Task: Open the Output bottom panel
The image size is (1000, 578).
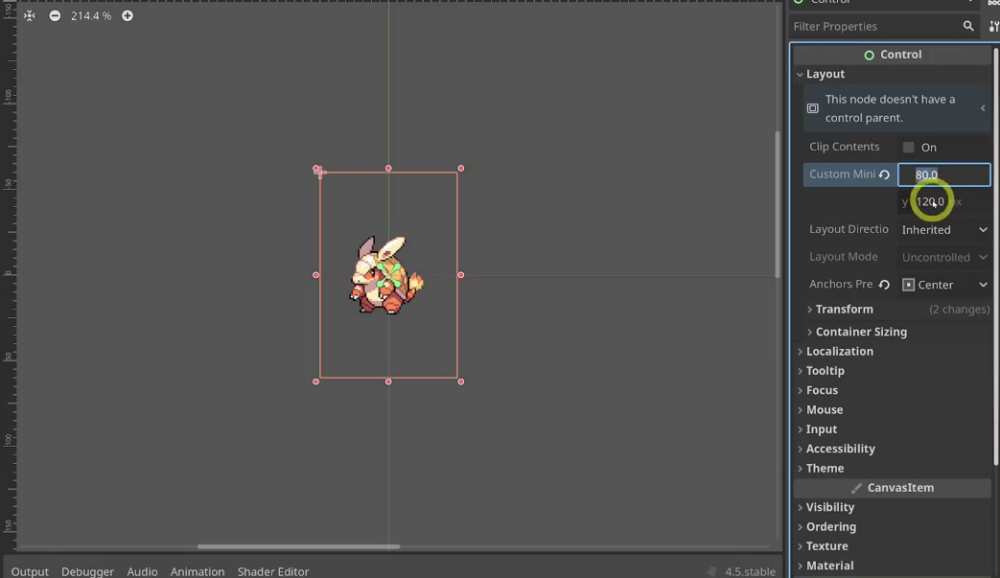Action: [29, 572]
